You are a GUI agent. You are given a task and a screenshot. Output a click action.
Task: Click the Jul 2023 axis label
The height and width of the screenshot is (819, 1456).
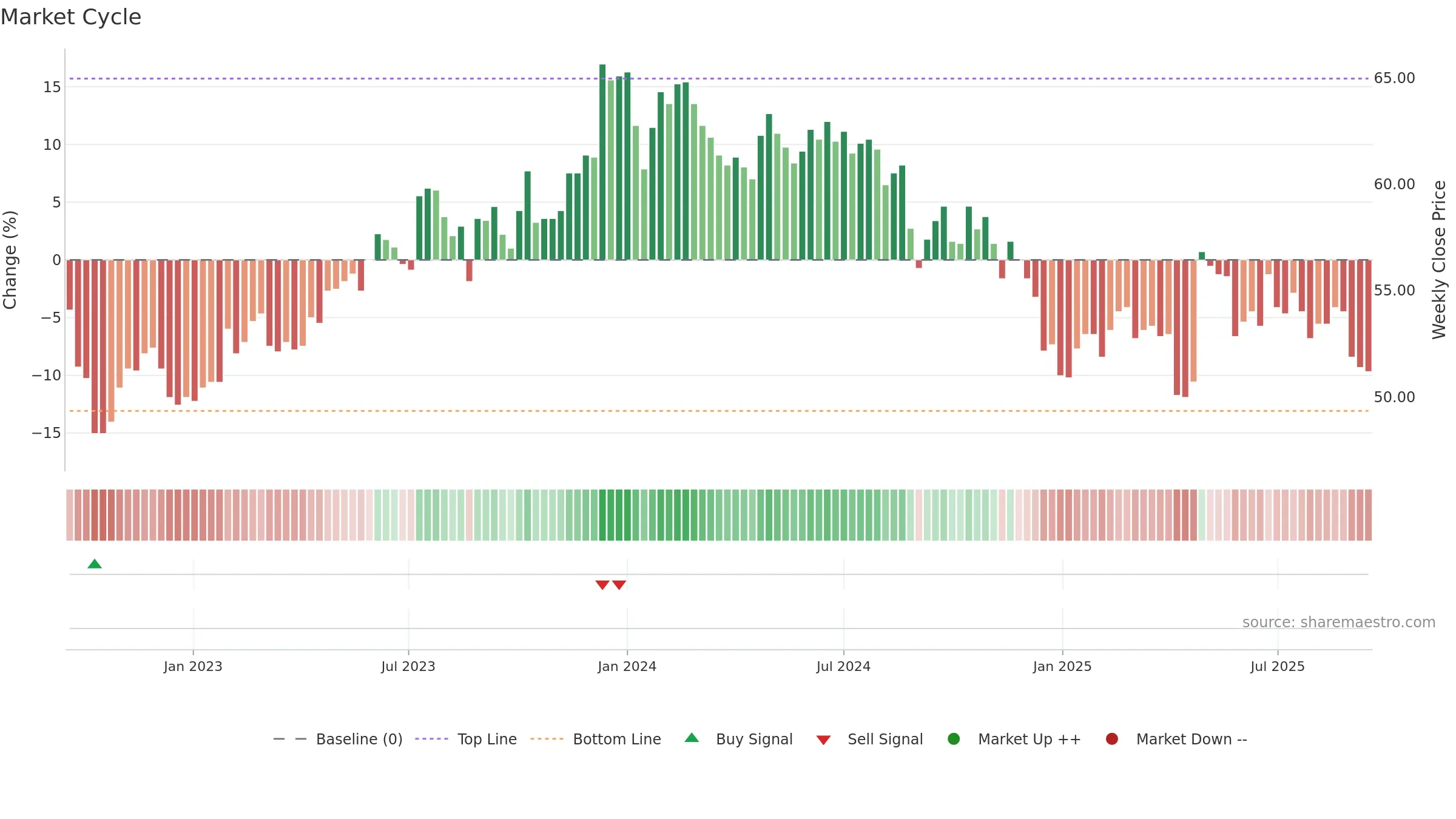(408, 667)
